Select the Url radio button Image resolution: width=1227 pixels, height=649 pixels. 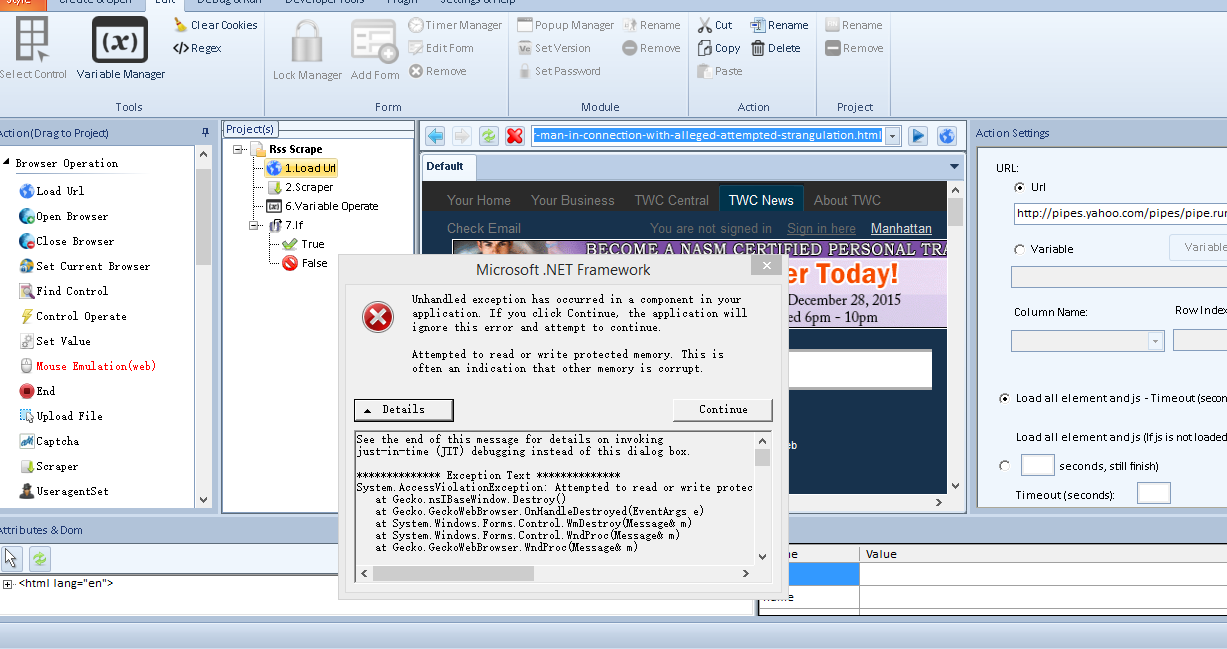pos(1019,187)
